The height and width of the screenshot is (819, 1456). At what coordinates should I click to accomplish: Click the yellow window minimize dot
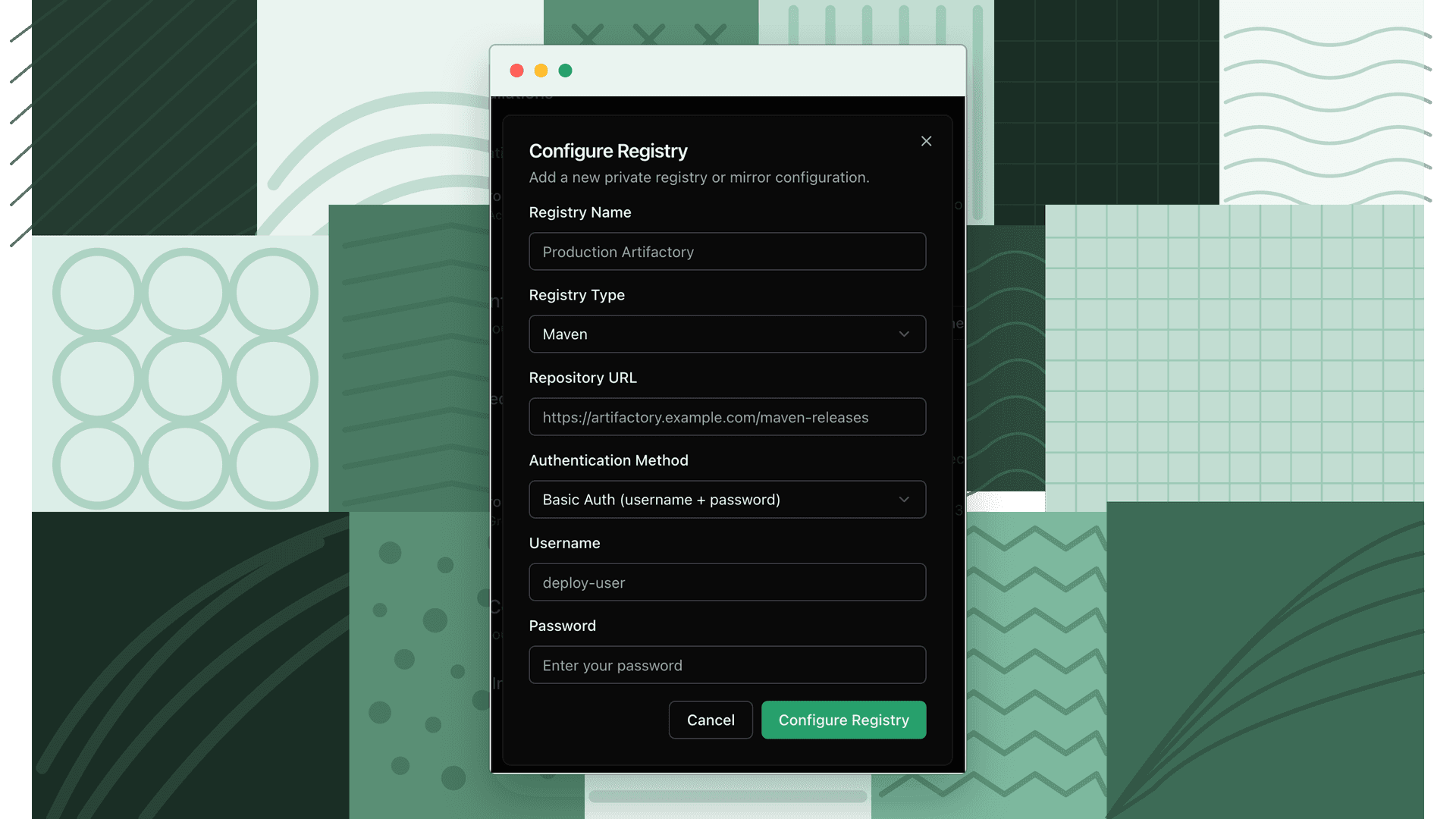tap(541, 71)
